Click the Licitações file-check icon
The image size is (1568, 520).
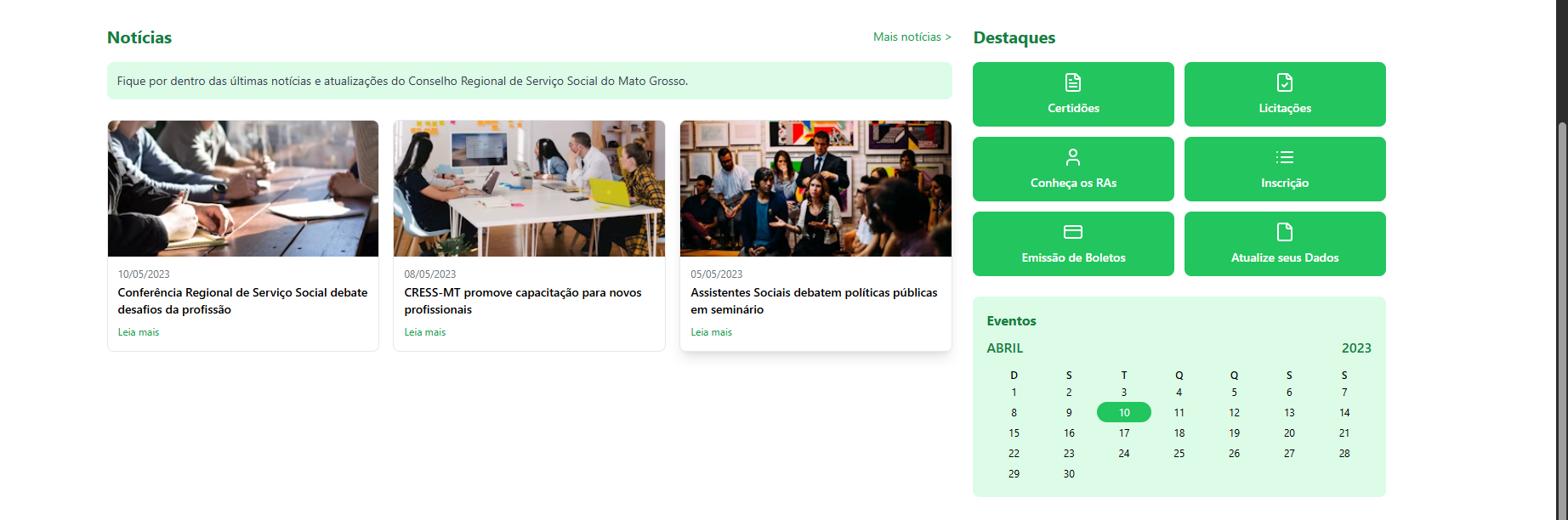1285,82
